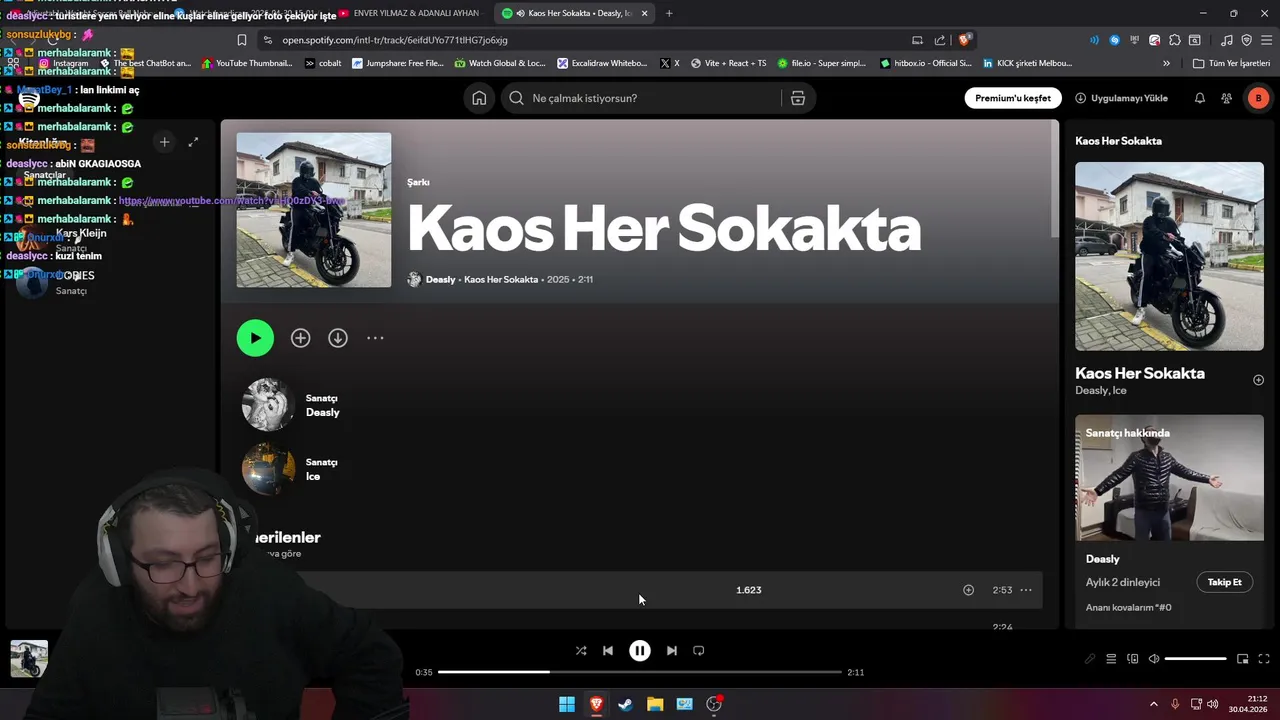Close the Kaos Her Sokakta browser tab

(644, 13)
